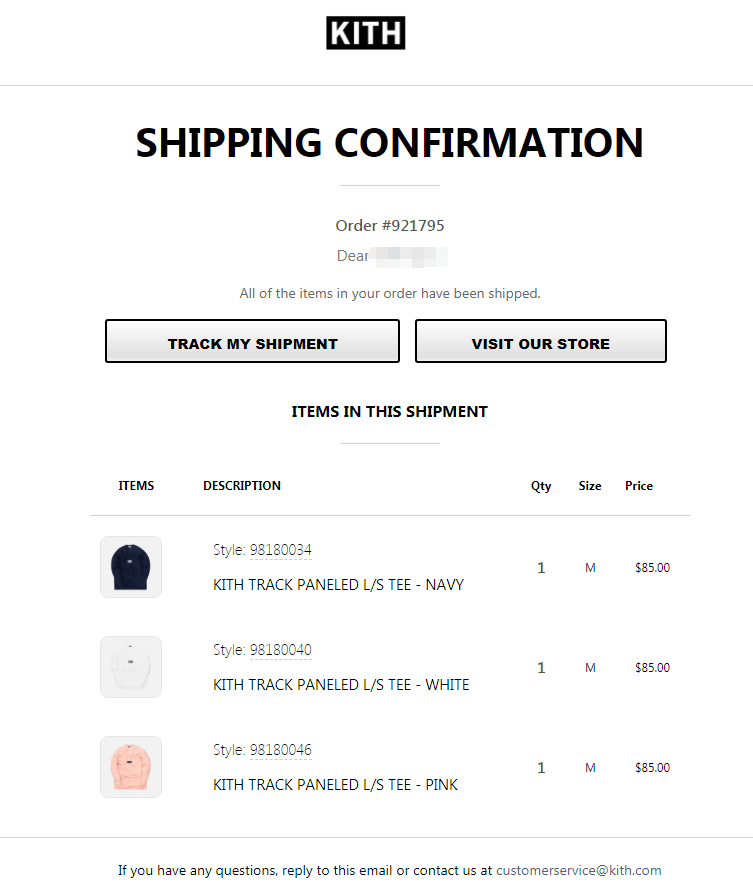This screenshot has height=888, width=753.
Task: Open the white tee product thumbnail
Action: coord(131,667)
